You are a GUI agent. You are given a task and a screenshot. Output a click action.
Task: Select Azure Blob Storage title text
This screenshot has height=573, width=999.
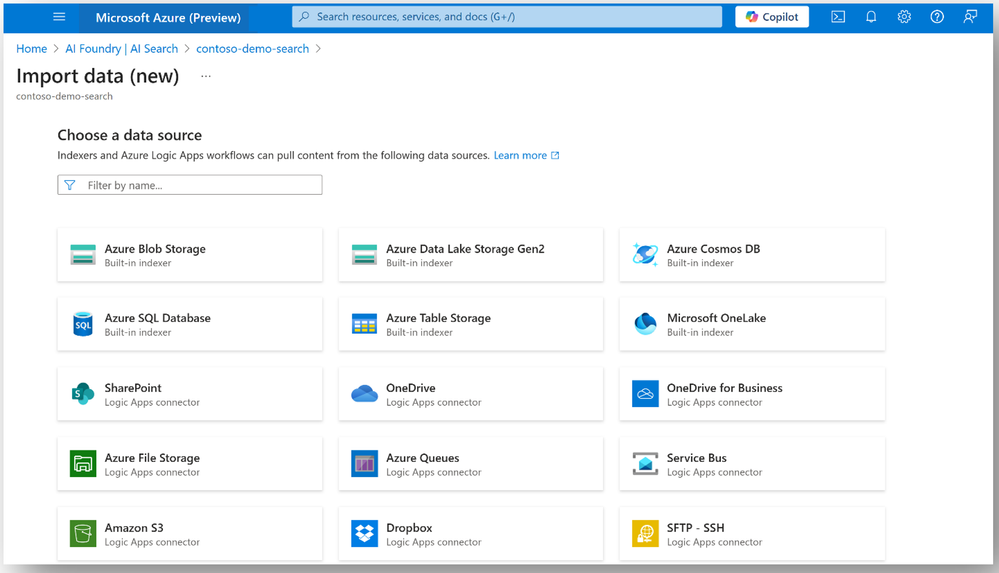[x=155, y=249]
